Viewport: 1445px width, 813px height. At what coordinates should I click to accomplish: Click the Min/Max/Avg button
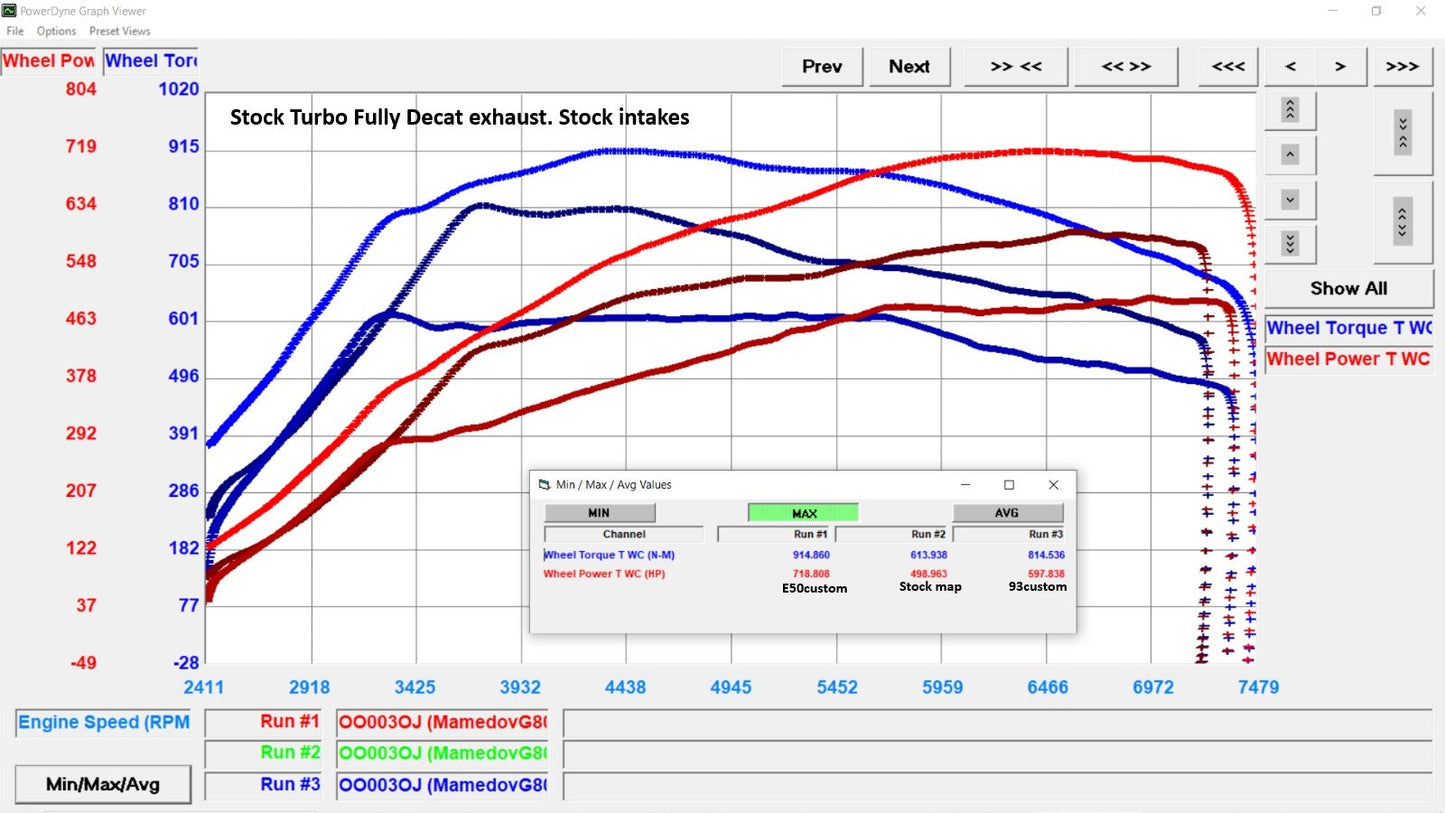[102, 785]
